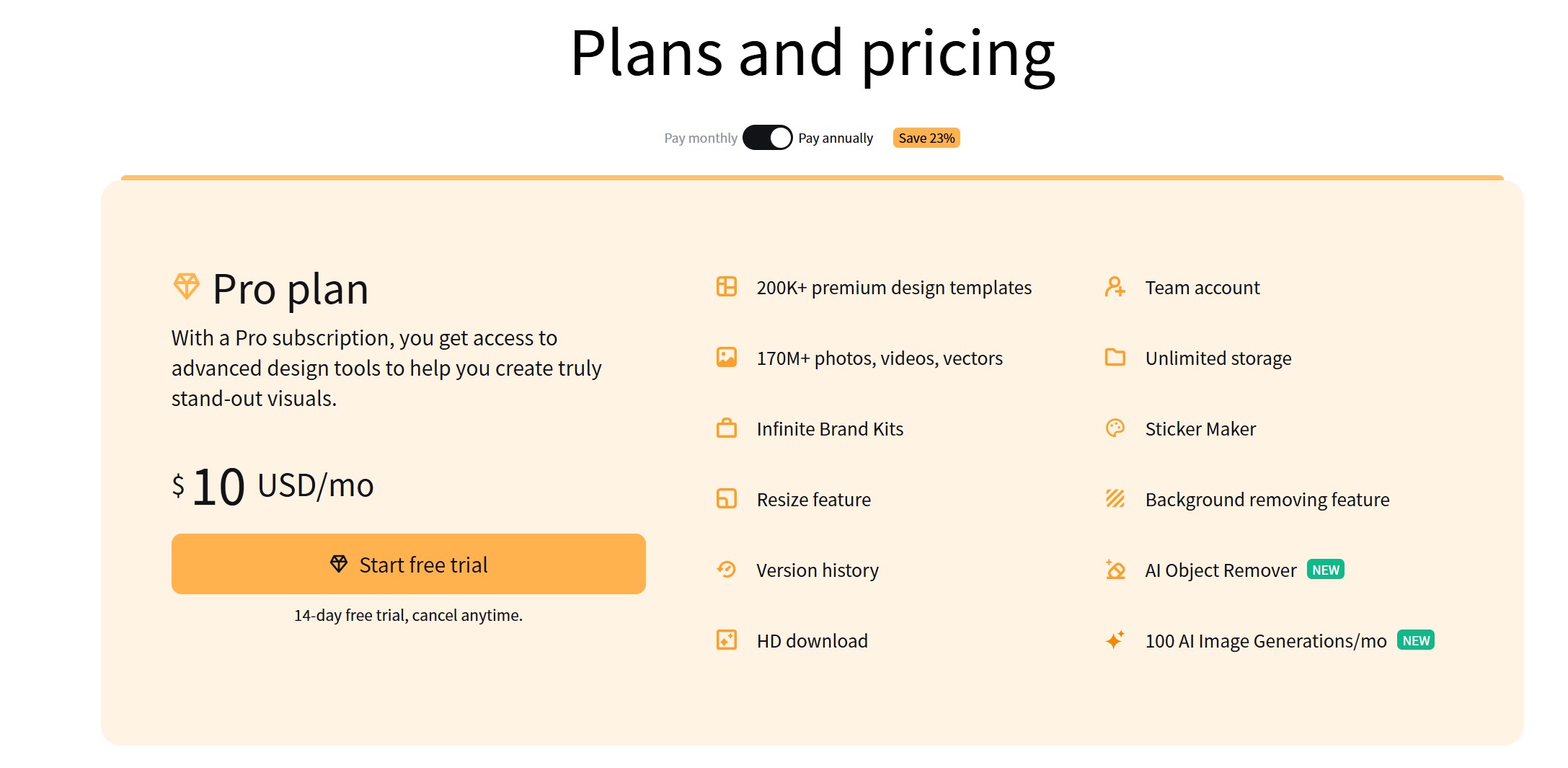This screenshot has width=1568, height=768.
Task: Select the Pay monthly option
Action: pos(700,138)
